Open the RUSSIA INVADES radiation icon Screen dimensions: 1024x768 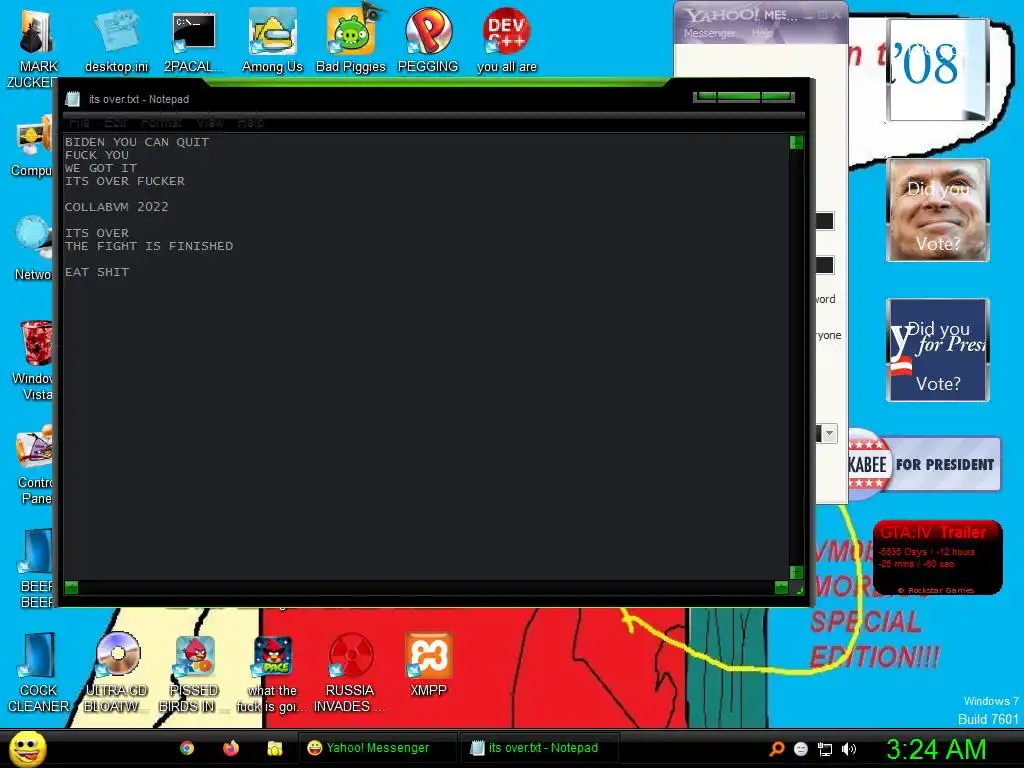click(x=350, y=673)
